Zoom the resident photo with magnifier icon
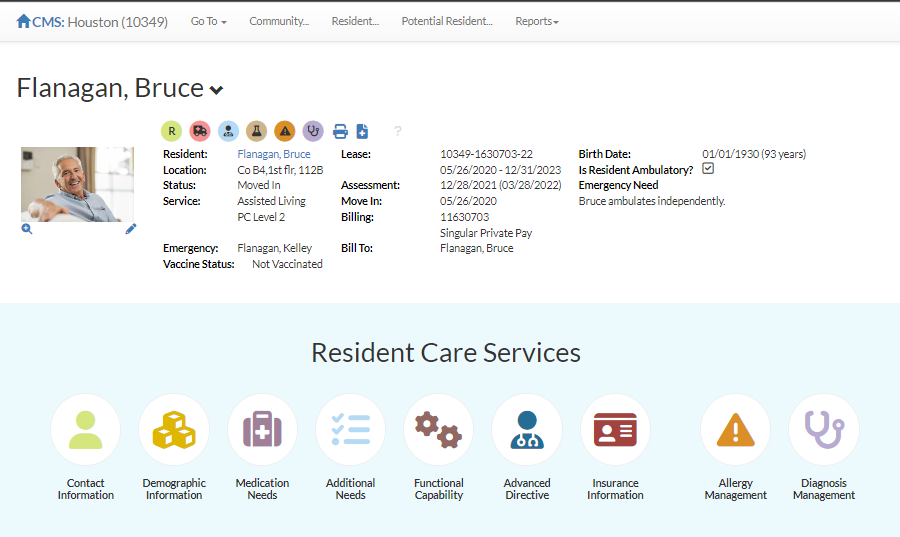This screenshot has width=900, height=537. (x=27, y=229)
